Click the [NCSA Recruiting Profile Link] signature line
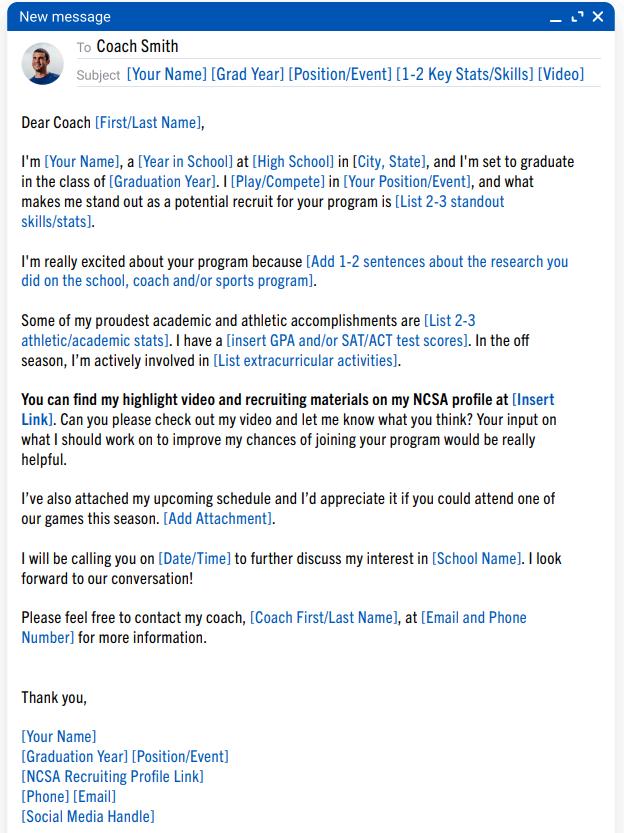 tap(112, 777)
